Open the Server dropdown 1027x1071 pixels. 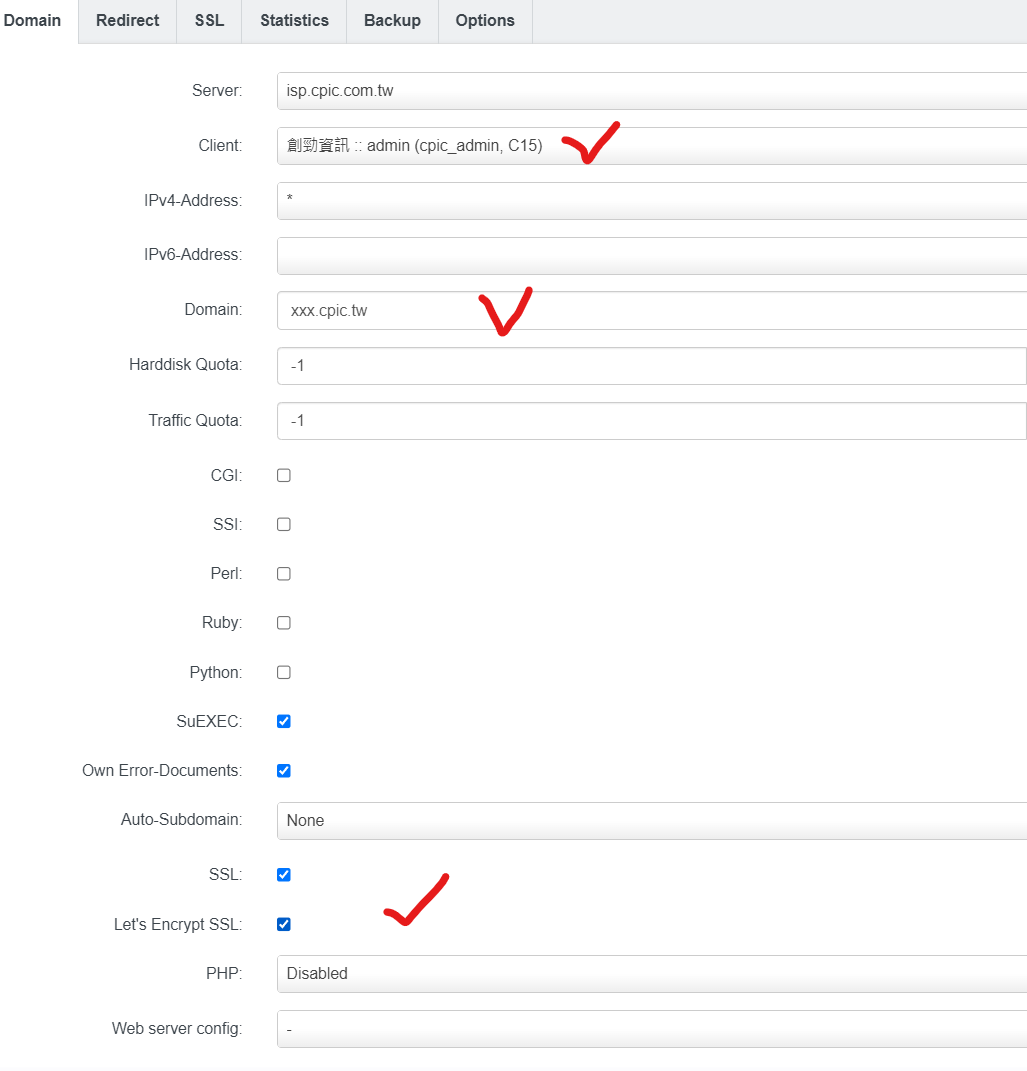pos(650,91)
